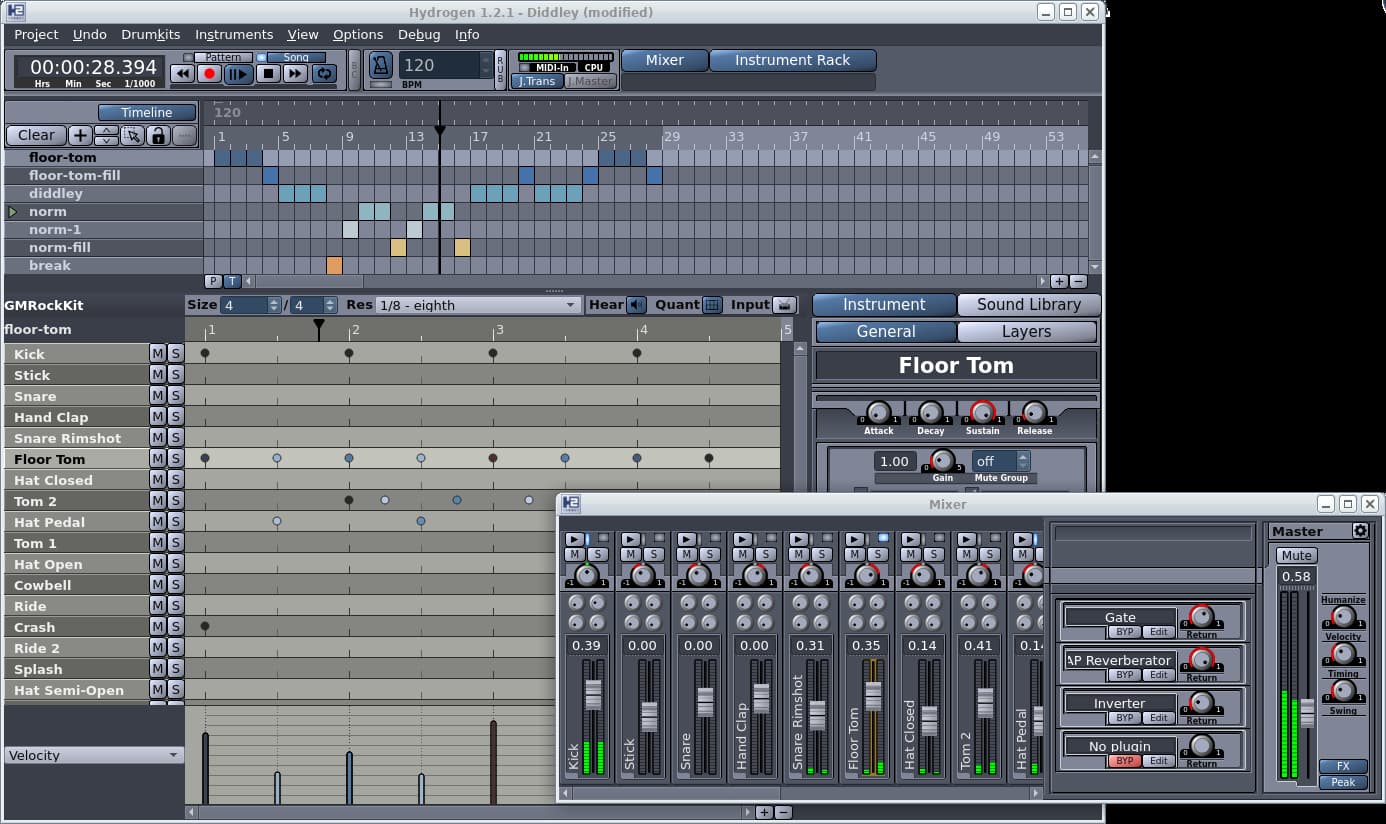Screen dimensions: 1386x824
Task: Open the Master settings gear icon
Action: pyautogui.click(x=1360, y=531)
